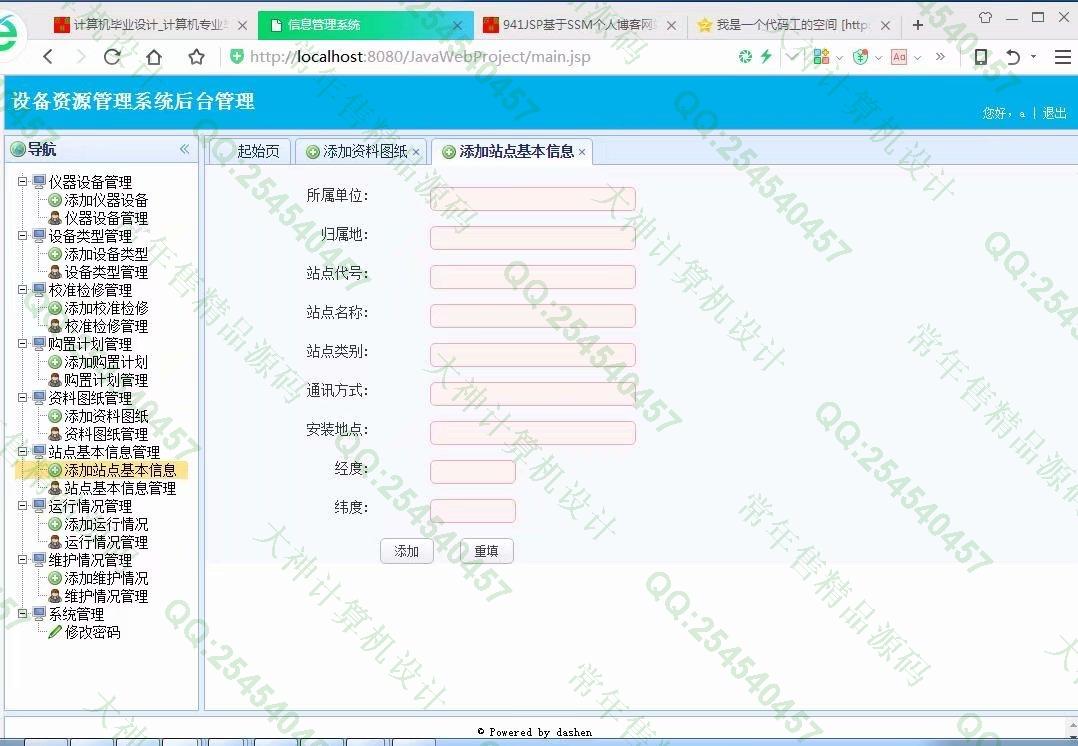Focus the 归属地 input field
Image resolution: width=1078 pixels, height=746 pixels.
click(x=533, y=238)
